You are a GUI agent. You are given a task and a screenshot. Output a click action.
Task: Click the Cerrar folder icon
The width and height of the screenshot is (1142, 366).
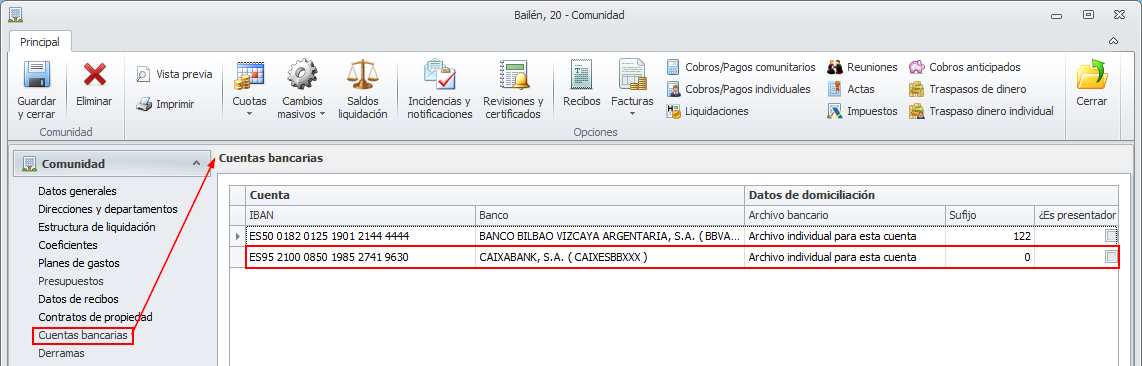1092,75
